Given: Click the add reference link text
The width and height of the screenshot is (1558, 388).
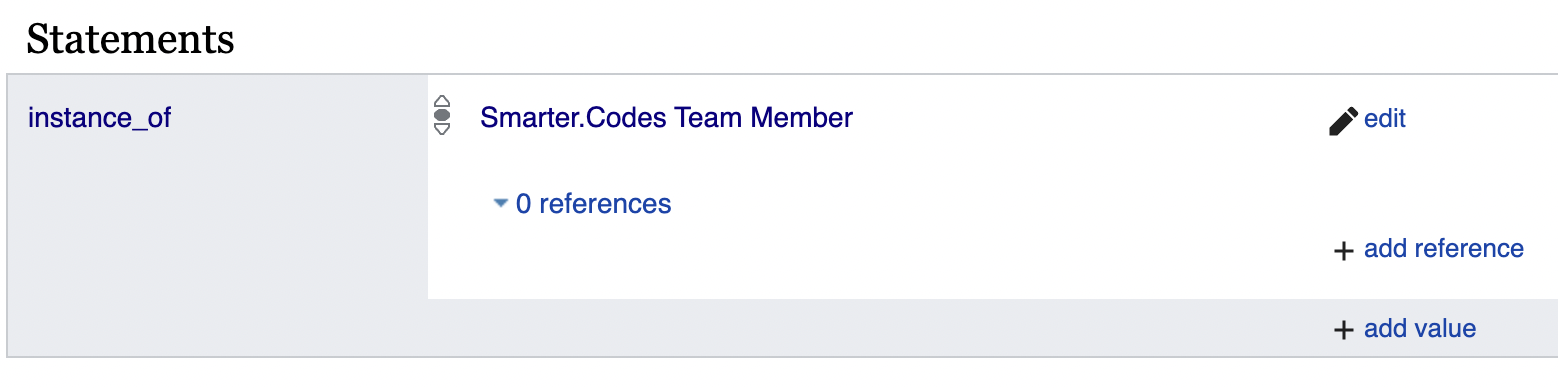Looking at the screenshot, I should pyautogui.click(x=1444, y=248).
